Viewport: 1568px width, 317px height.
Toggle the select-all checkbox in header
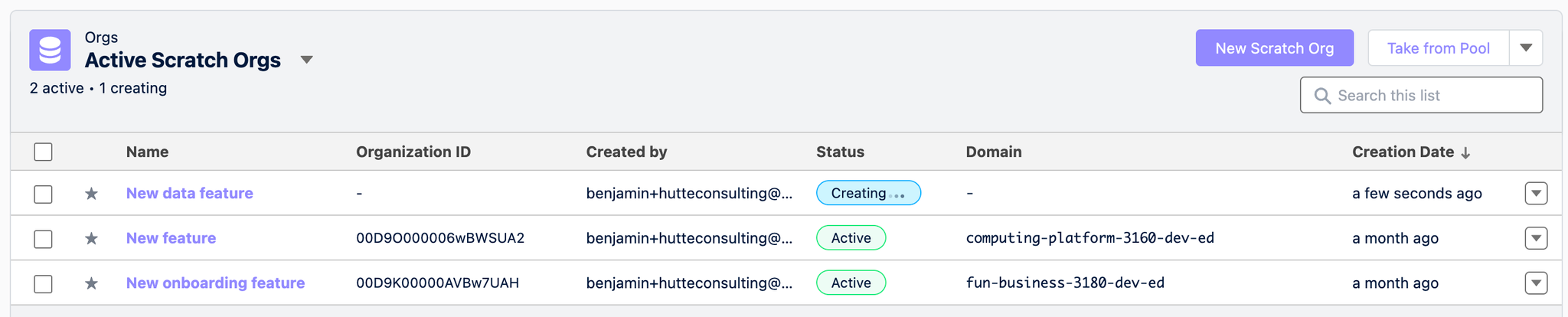(44, 152)
